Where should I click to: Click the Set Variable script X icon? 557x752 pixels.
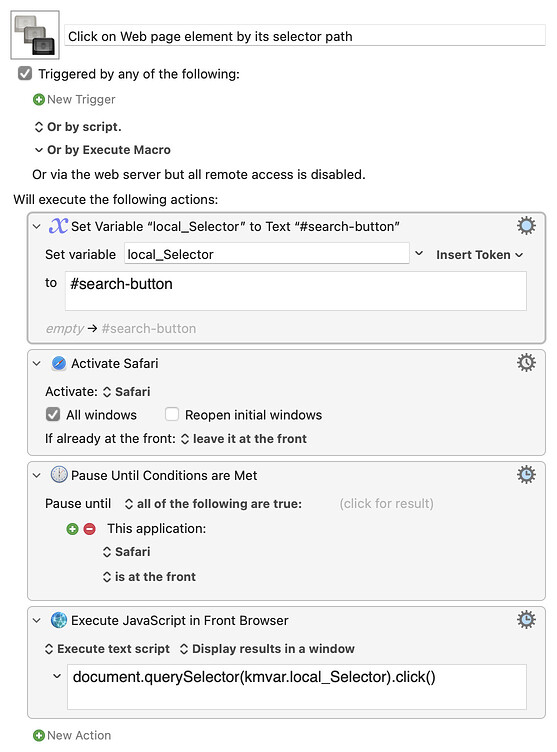59,226
